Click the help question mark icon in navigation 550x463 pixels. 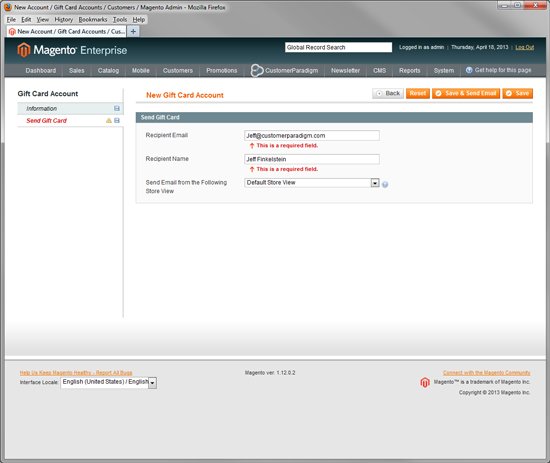(469, 70)
